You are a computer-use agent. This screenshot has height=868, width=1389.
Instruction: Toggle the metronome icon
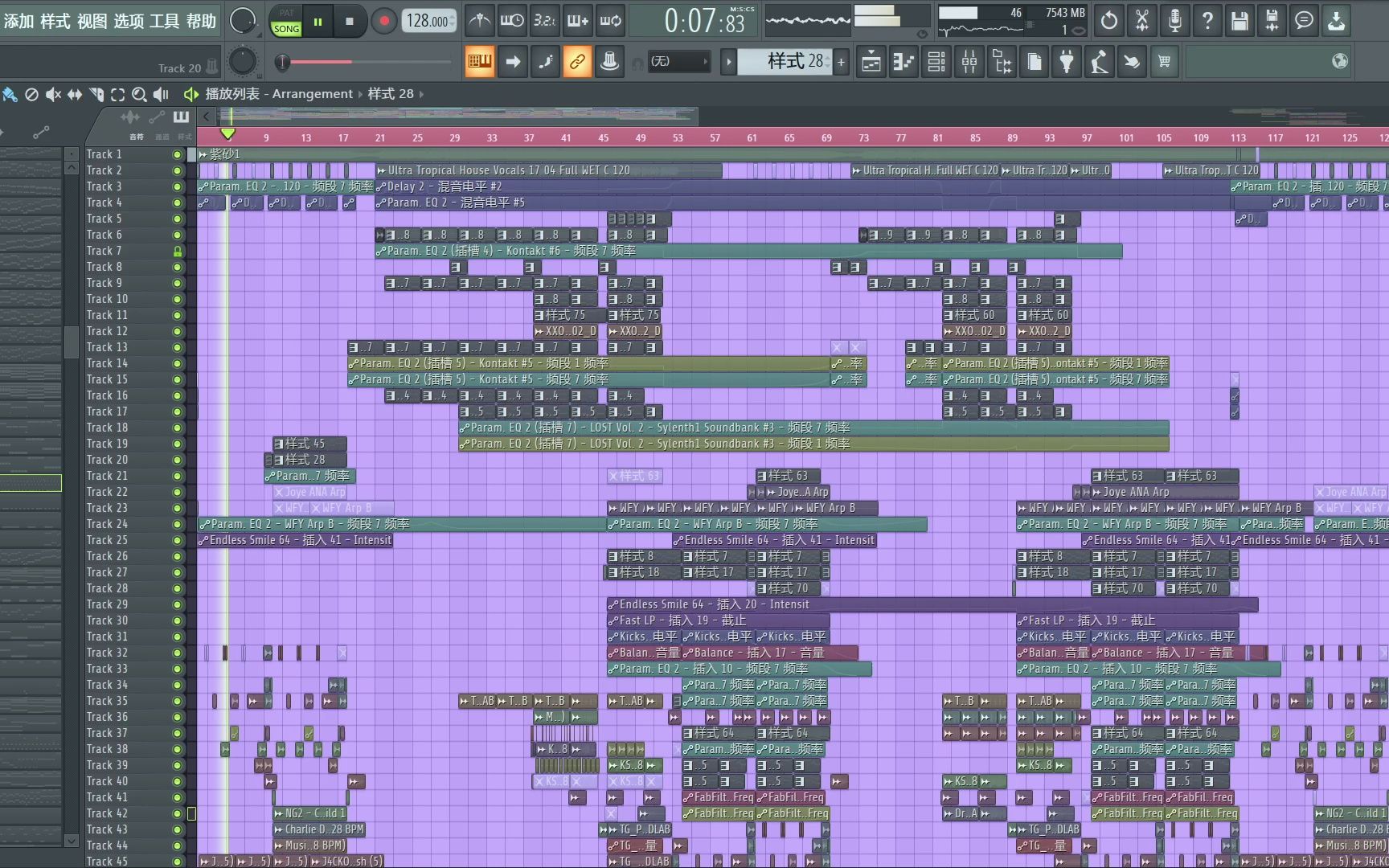point(480,21)
